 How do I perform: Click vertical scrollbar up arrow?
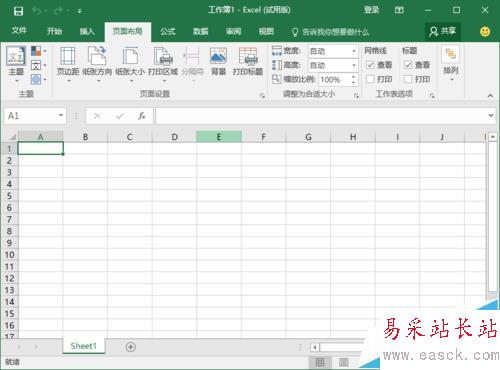click(493, 137)
